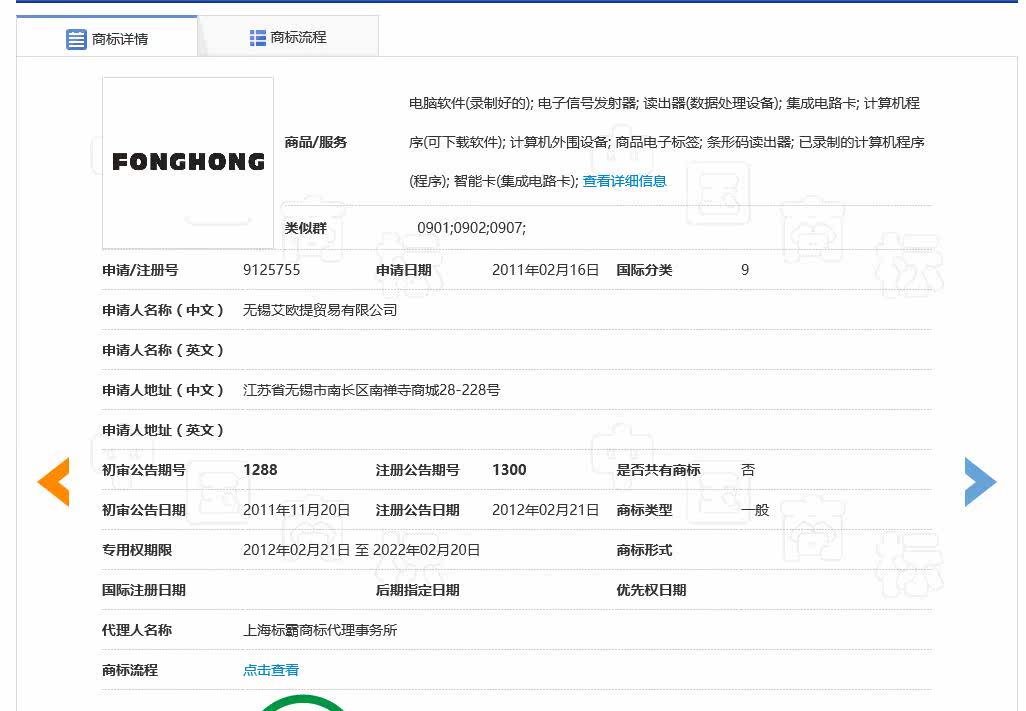The height and width of the screenshot is (711, 1026).
Task: Click the orange previous-record arrow
Action: (x=54, y=482)
